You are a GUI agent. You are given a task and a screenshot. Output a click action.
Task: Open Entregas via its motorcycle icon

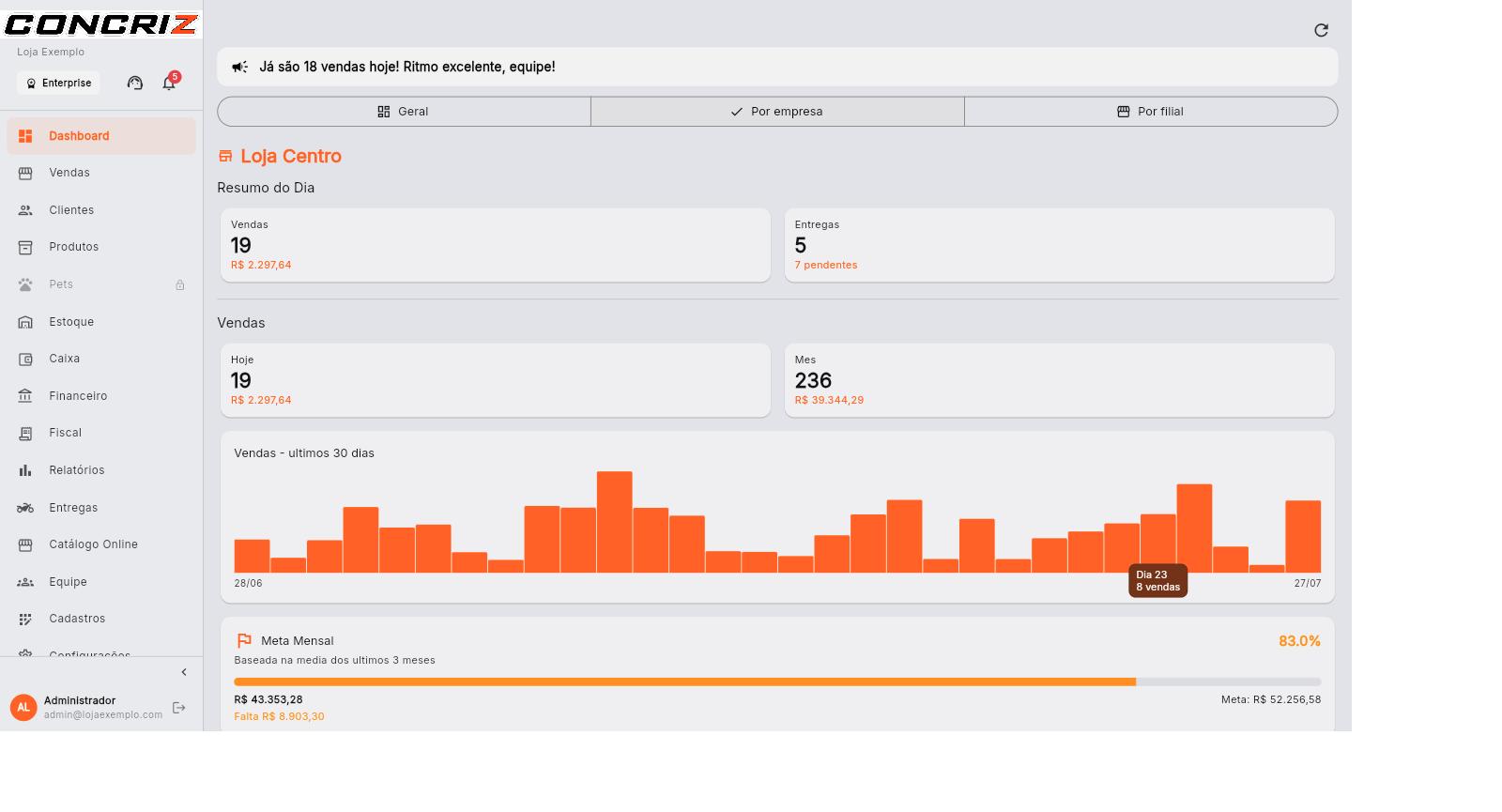(25, 508)
